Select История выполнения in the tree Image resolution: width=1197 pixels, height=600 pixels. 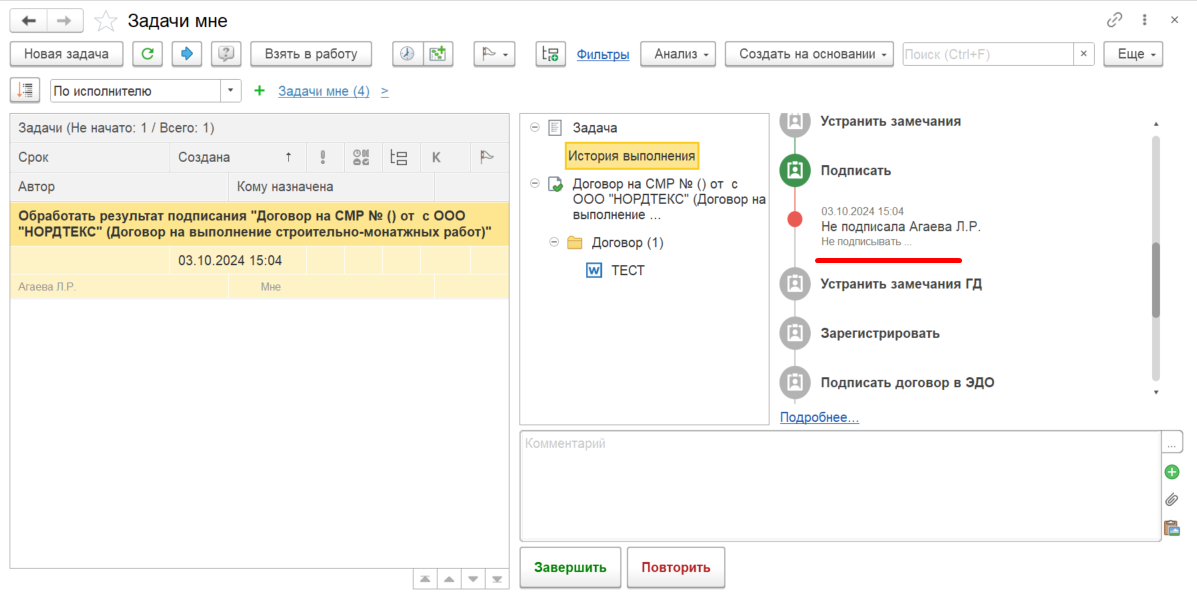coord(631,156)
